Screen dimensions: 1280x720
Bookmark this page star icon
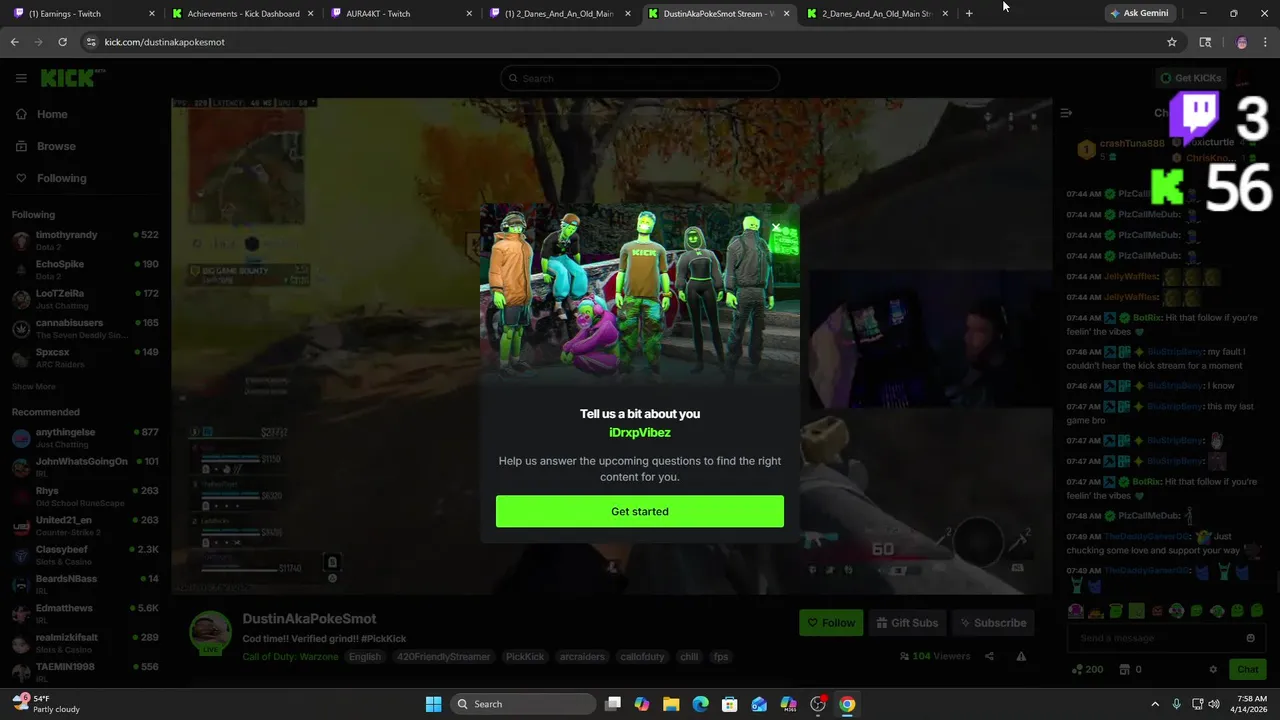point(1172,42)
